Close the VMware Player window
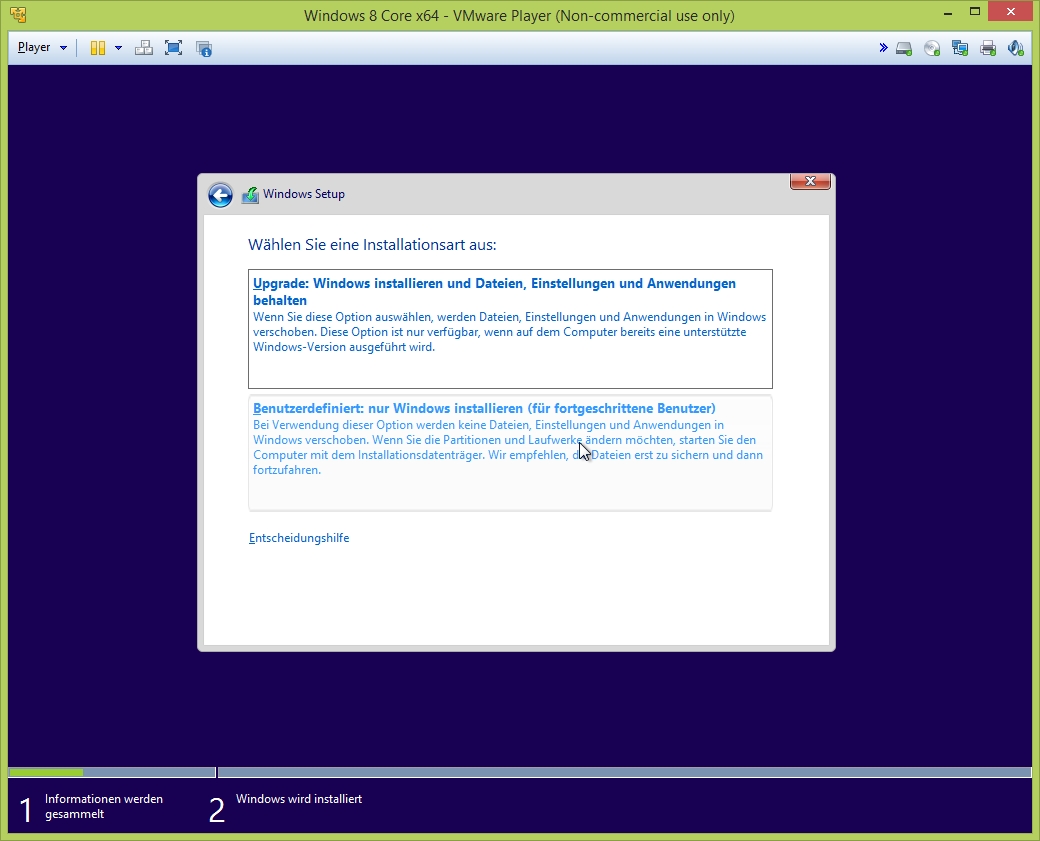The width and height of the screenshot is (1040, 841). pyautogui.click(x=1011, y=11)
